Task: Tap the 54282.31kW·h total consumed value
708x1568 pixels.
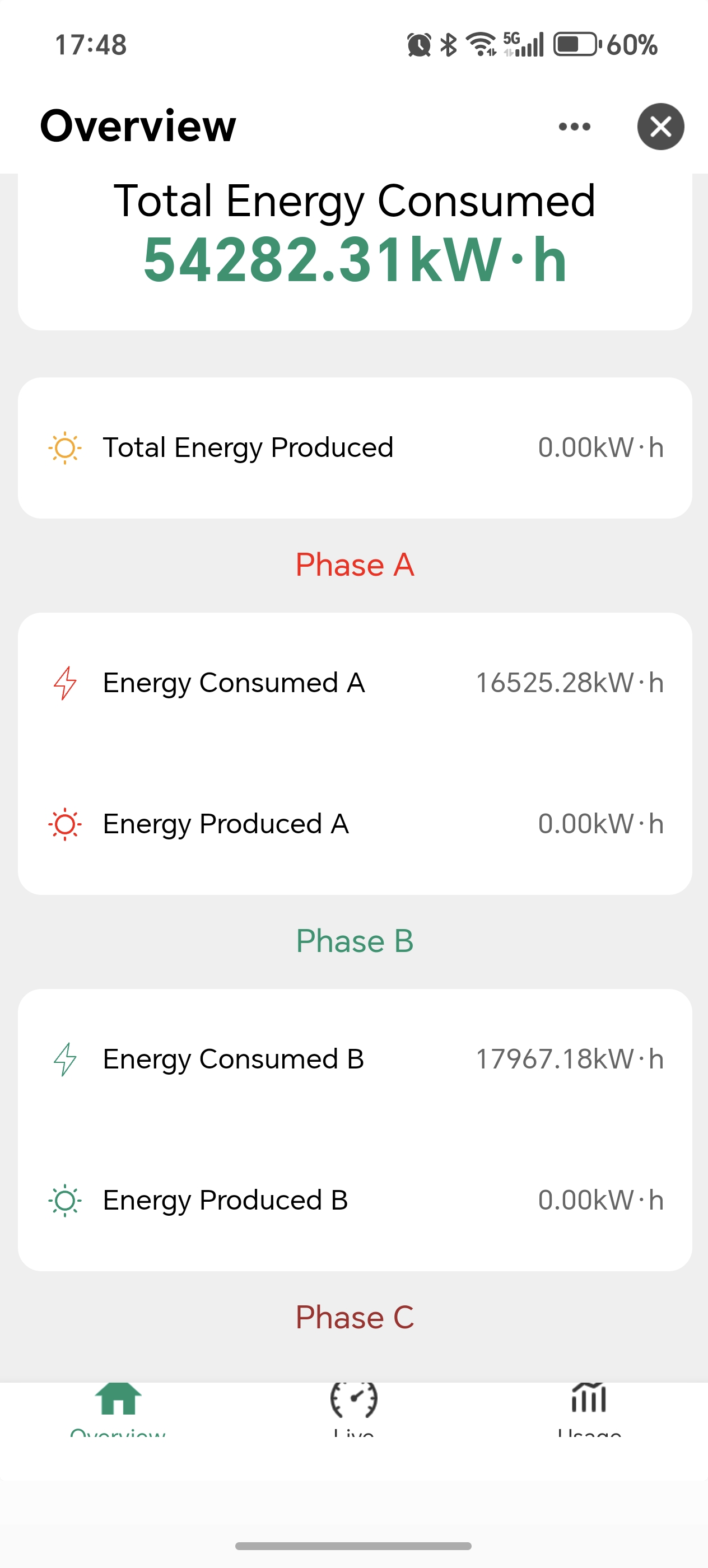Action: (x=355, y=260)
